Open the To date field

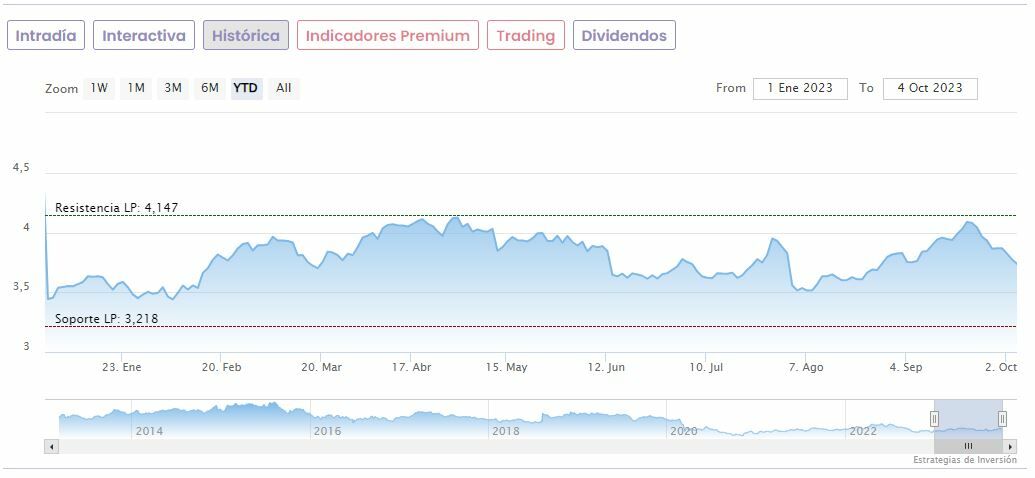(x=930, y=88)
